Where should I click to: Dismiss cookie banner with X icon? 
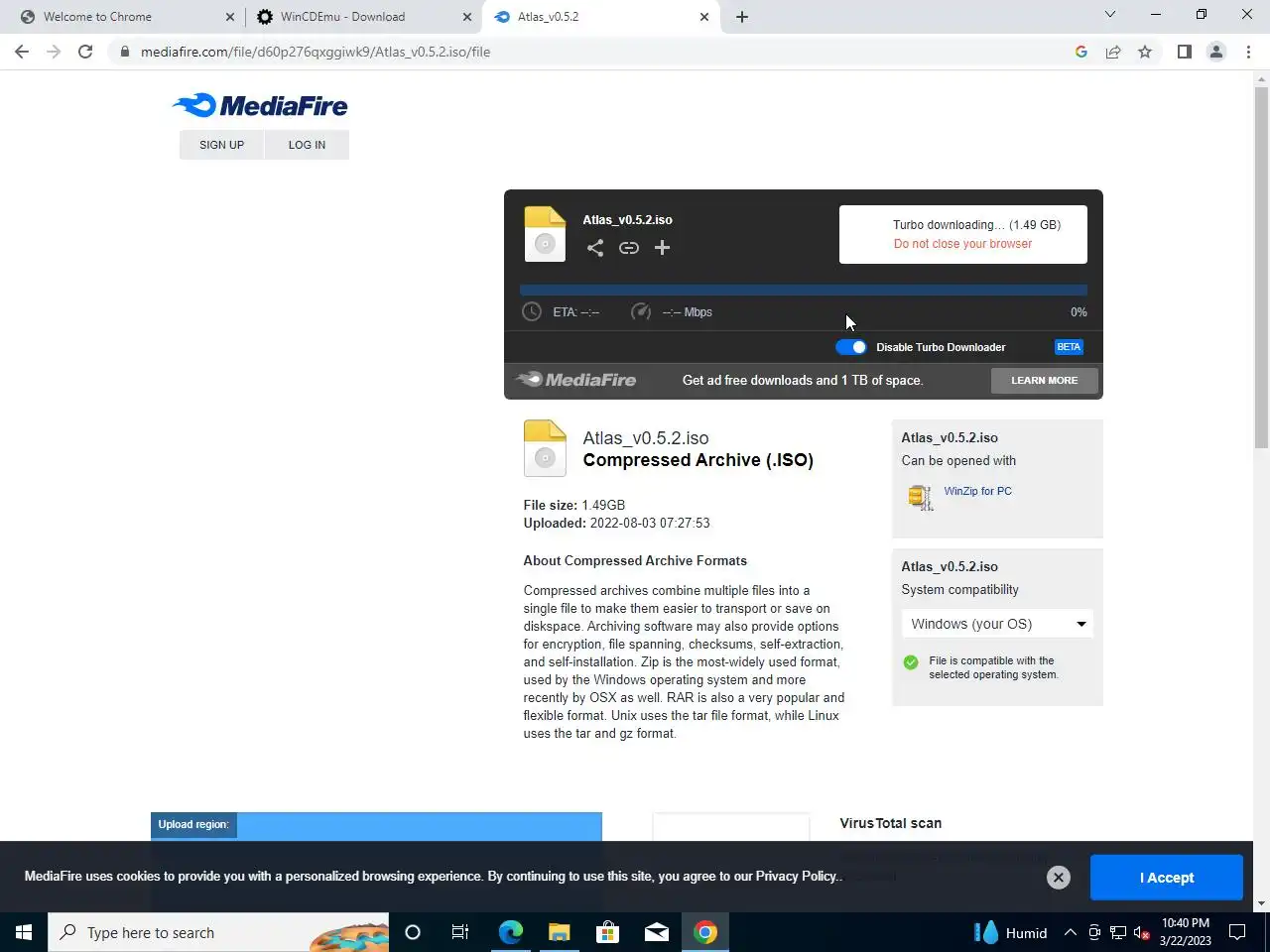pos(1059,878)
